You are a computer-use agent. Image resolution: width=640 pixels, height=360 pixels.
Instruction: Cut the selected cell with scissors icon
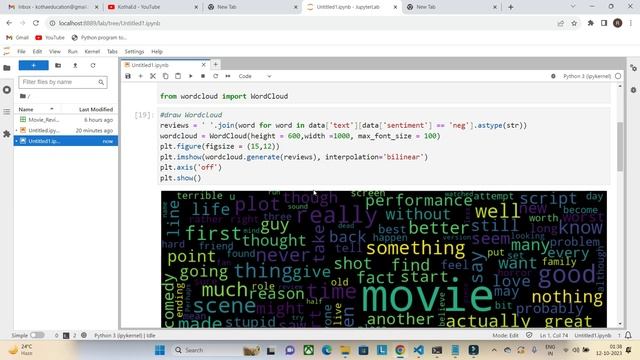153,76
